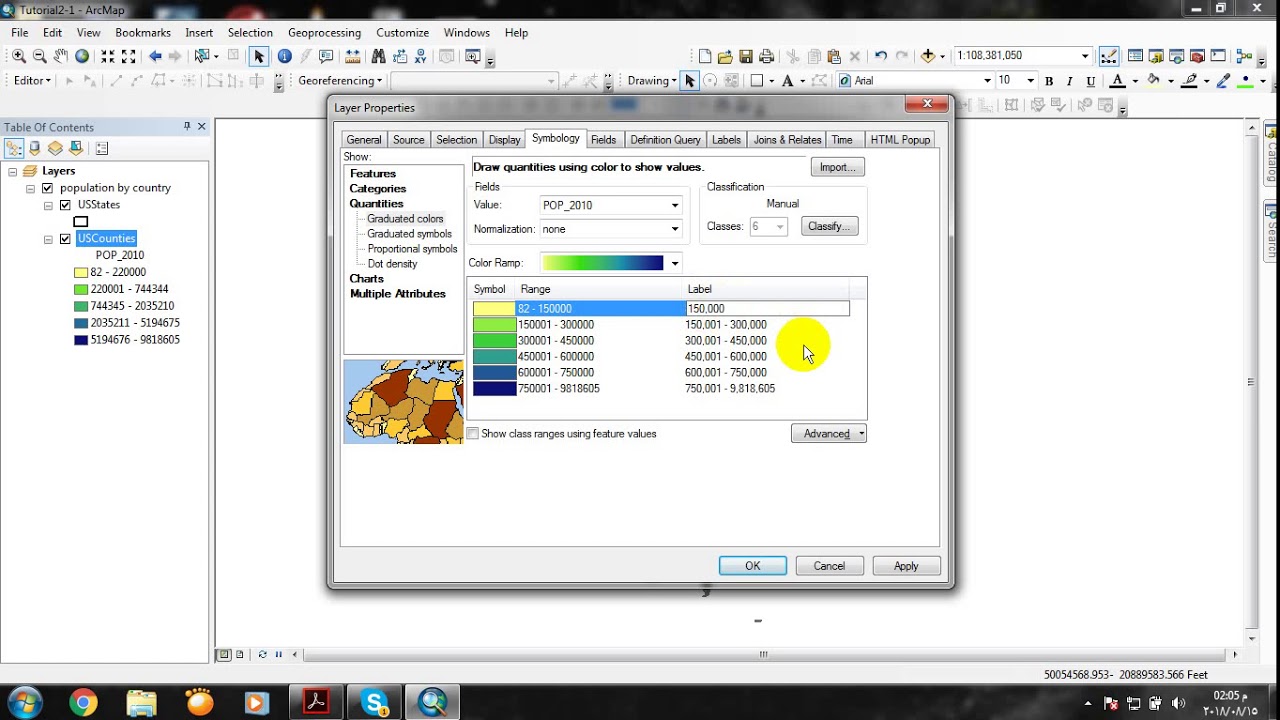The image size is (1280, 720).
Task: Click the Import button
Action: pos(837,167)
